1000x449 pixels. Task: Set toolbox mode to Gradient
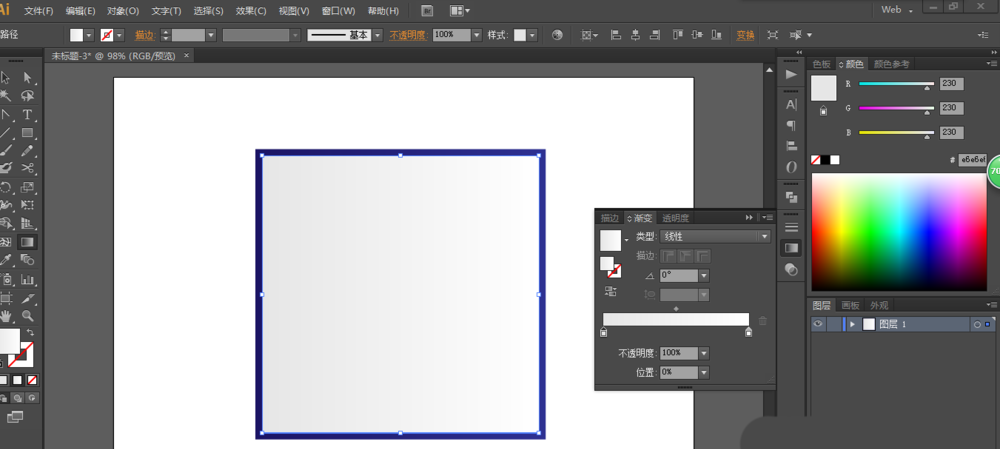[x=17, y=380]
